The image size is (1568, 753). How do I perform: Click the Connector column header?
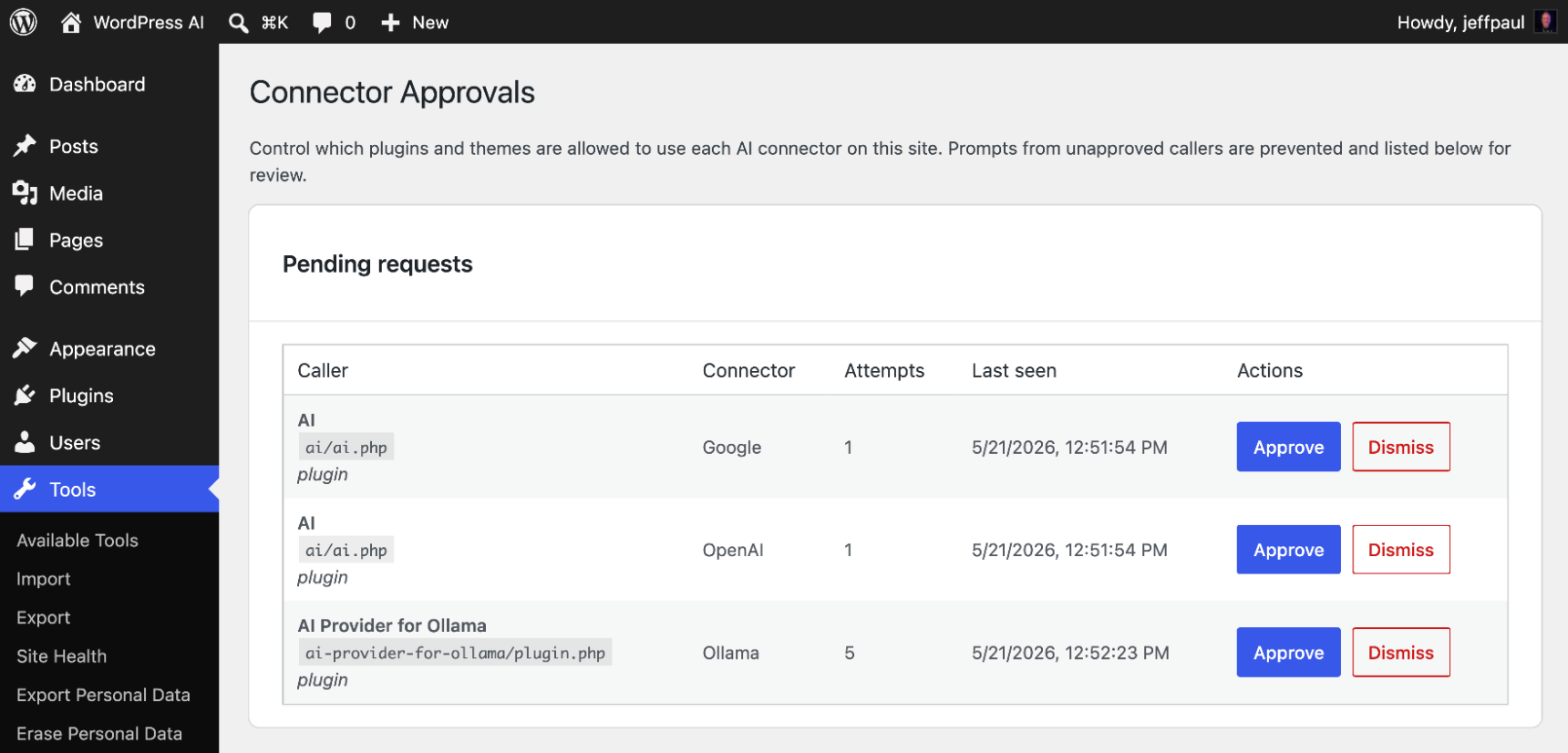[748, 370]
